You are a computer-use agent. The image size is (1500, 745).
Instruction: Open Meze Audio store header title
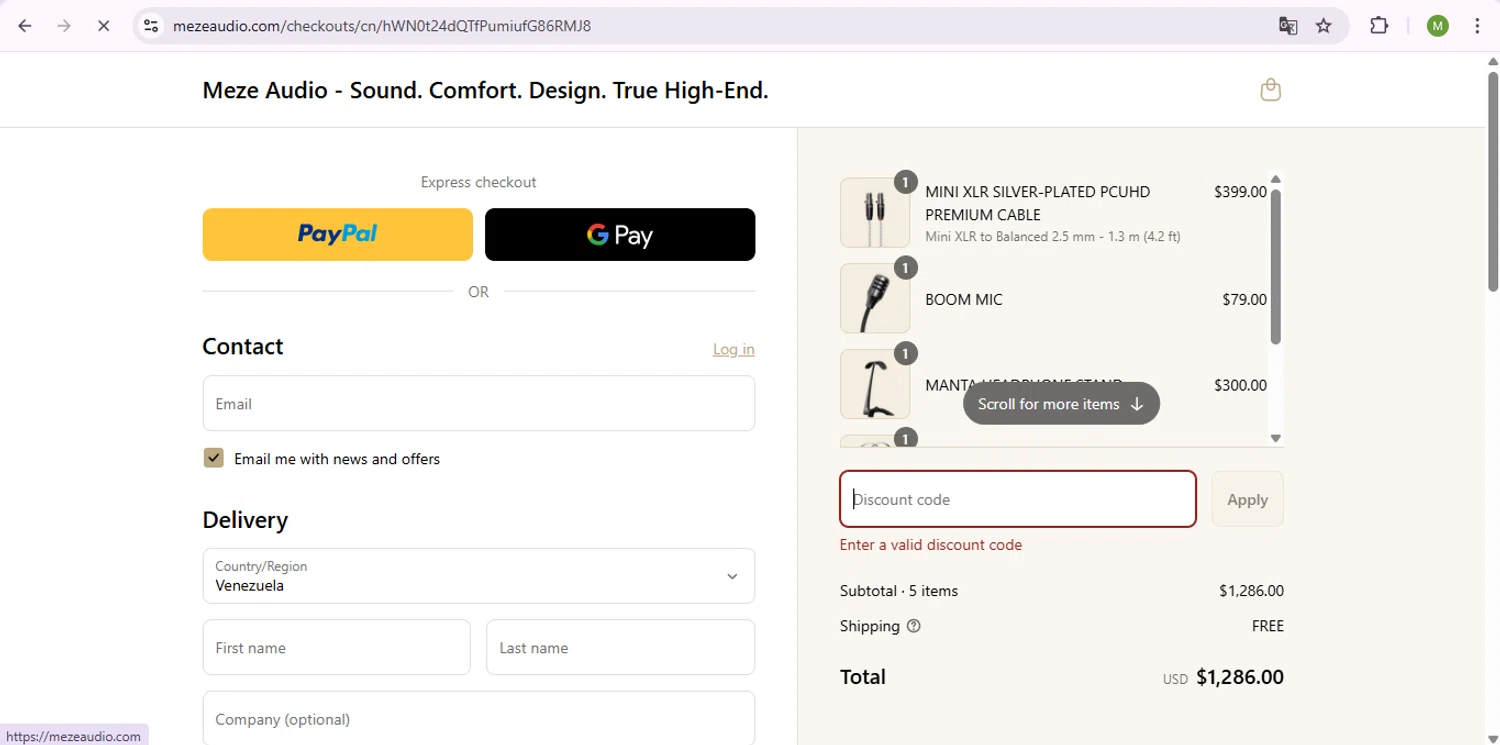[485, 90]
